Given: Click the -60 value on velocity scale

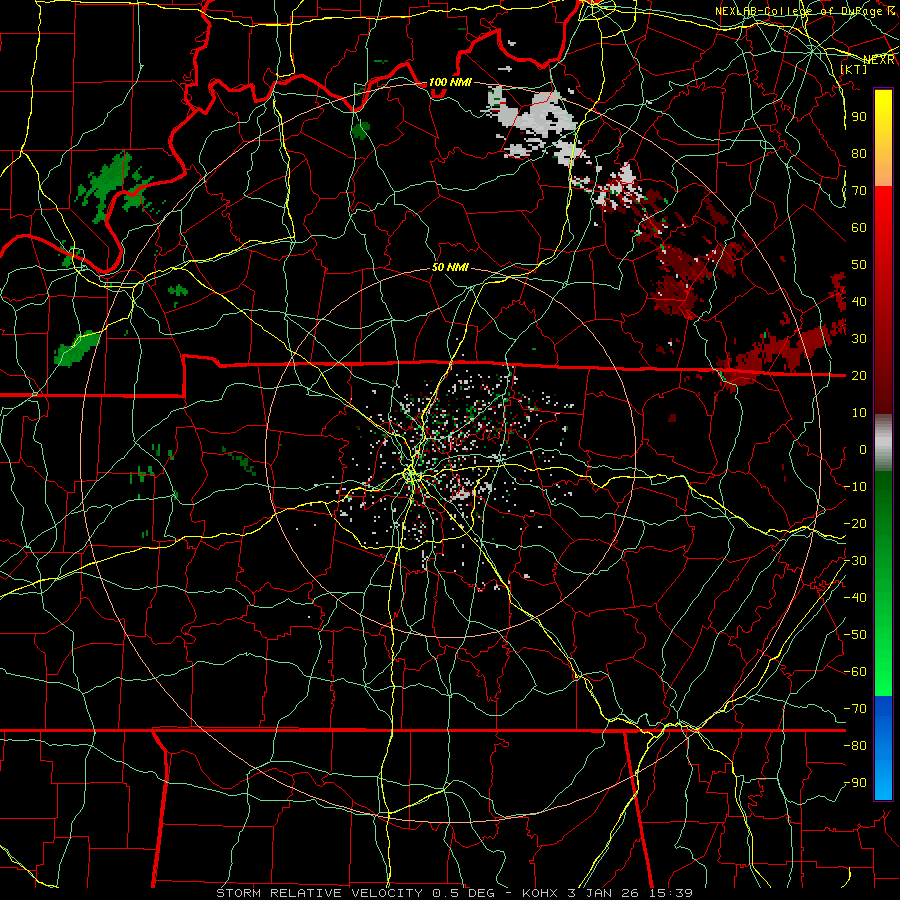Looking at the screenshot, I should pos(855,672).
